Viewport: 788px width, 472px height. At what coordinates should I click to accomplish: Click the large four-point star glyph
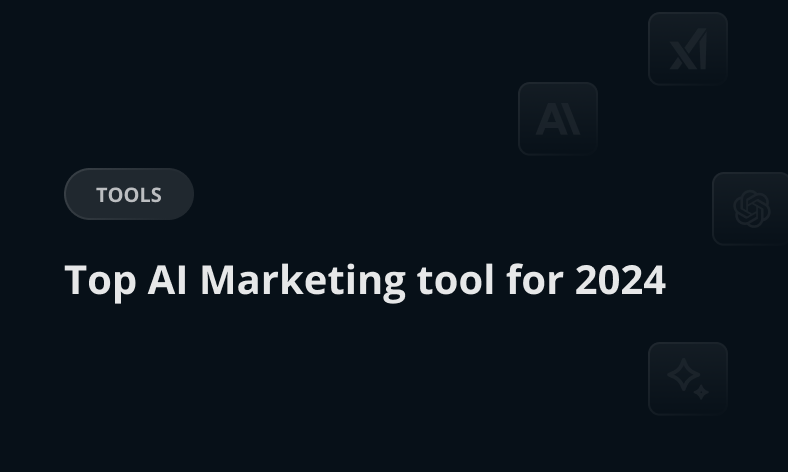pyautogui.click(x=684, y=375)
